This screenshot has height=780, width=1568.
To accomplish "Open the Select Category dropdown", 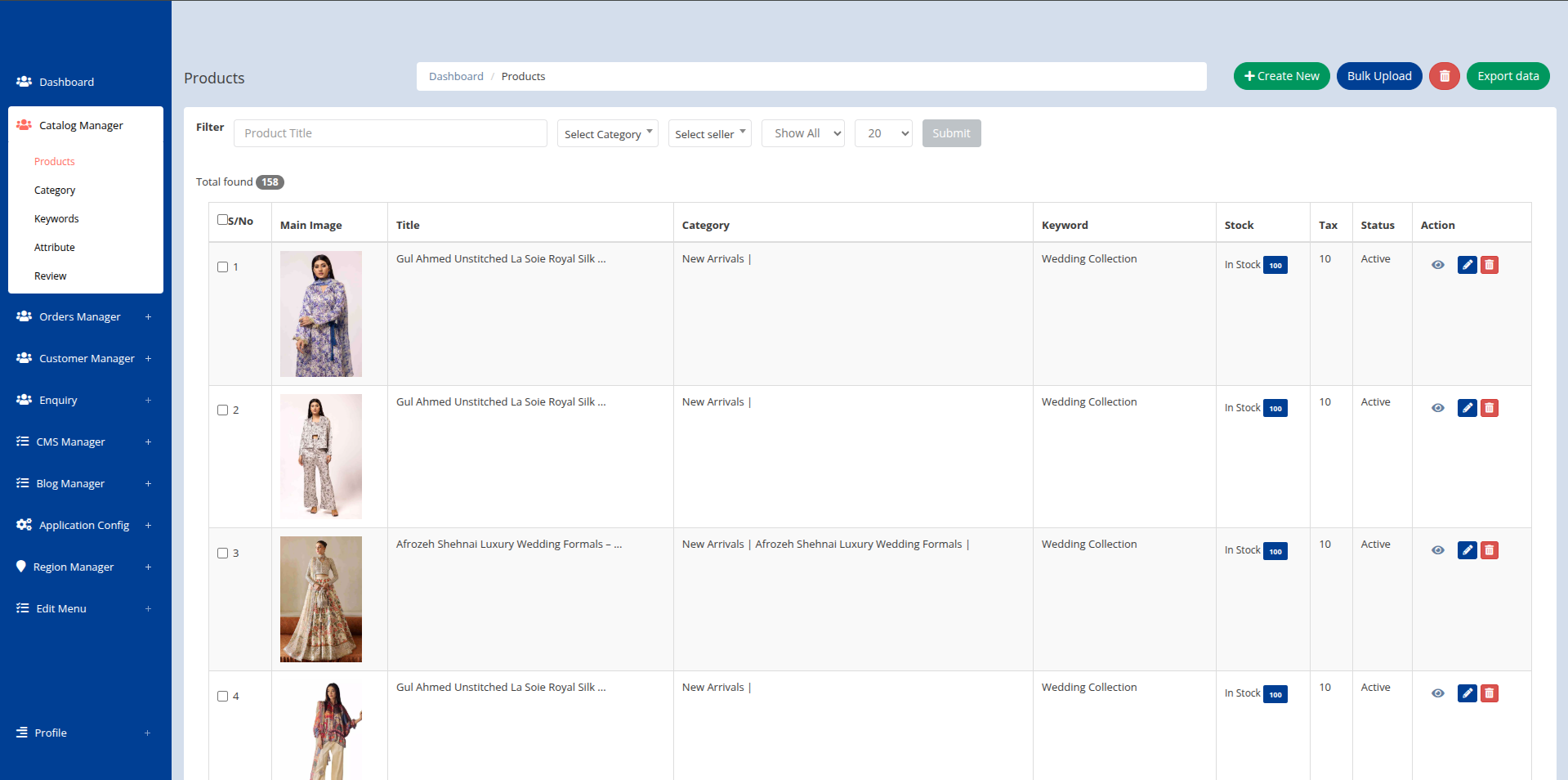I will (608, 133).
